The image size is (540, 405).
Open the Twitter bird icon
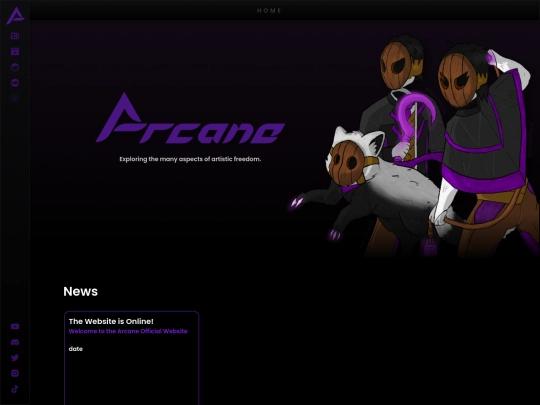coord(15,358)
